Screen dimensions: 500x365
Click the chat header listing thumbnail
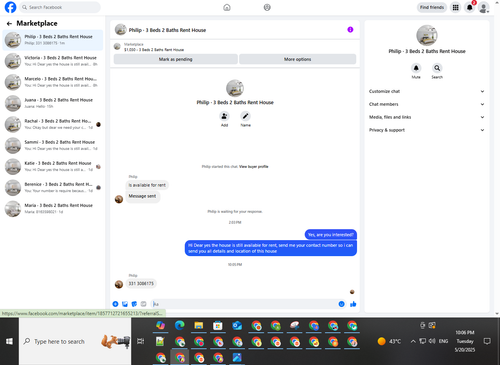pyautogui.click(x=120, y=30)
